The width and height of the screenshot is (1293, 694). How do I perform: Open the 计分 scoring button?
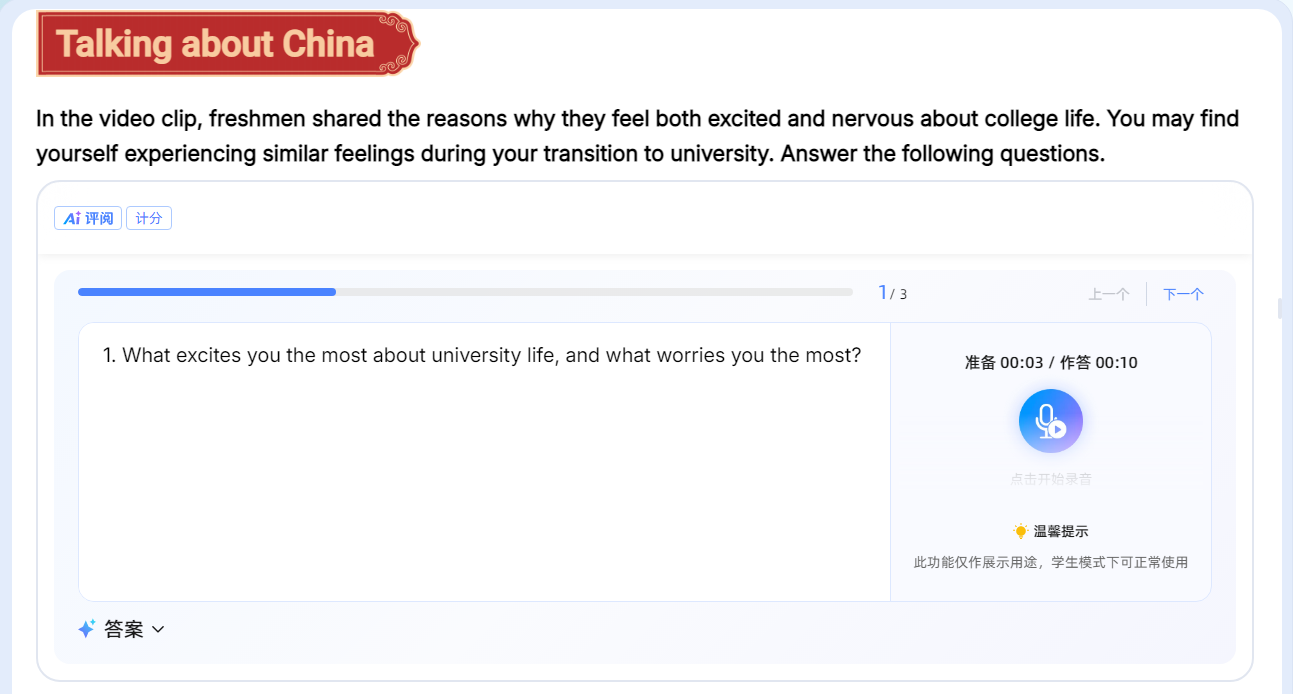pos(149,218)
